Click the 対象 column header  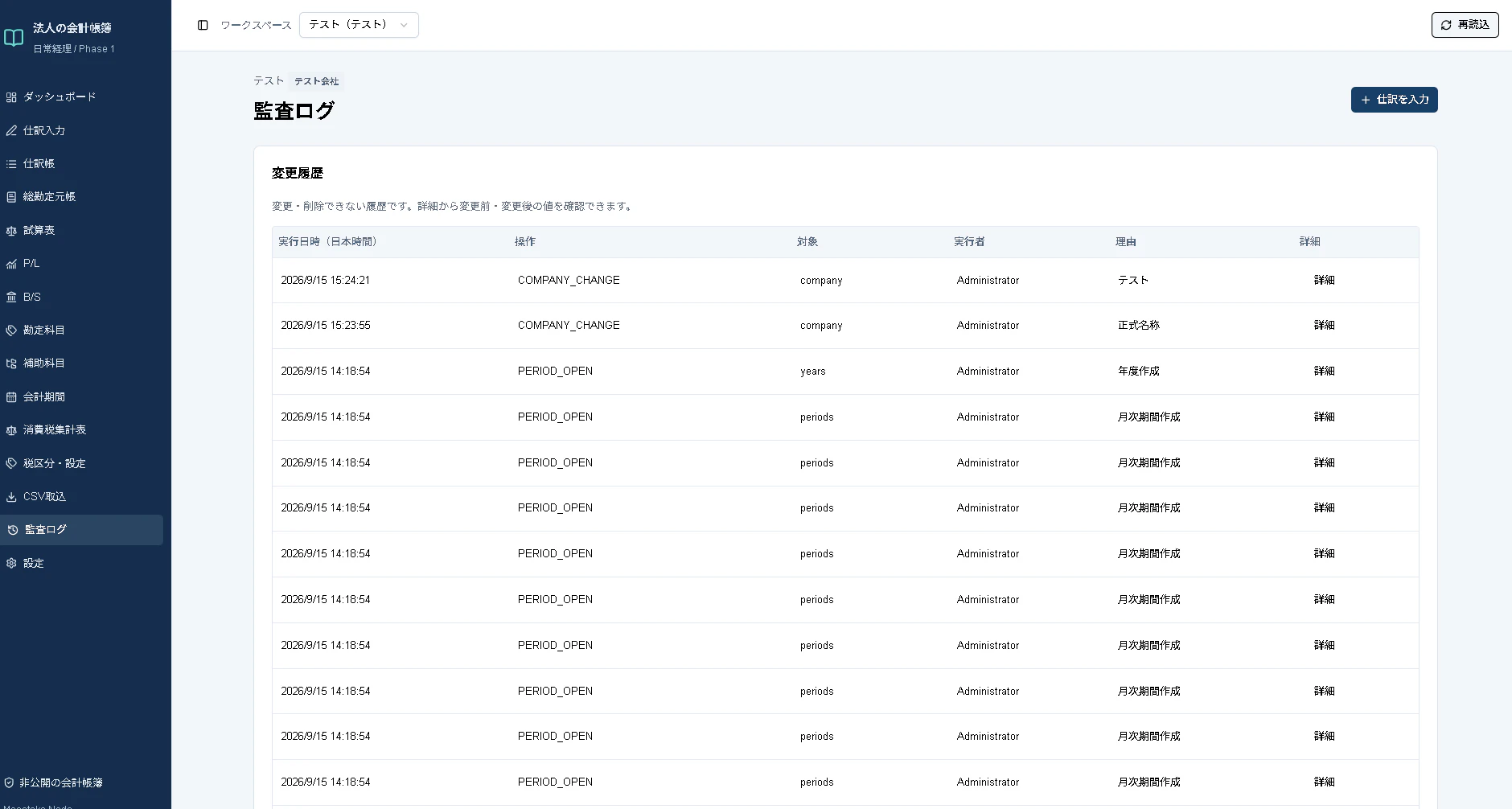(807, 241)
